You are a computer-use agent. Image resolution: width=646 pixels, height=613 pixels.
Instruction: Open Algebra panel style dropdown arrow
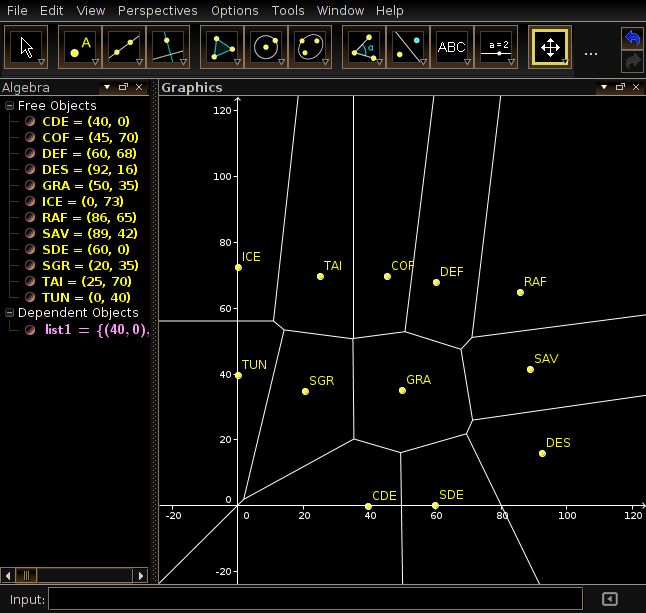(x=107, y=87)
